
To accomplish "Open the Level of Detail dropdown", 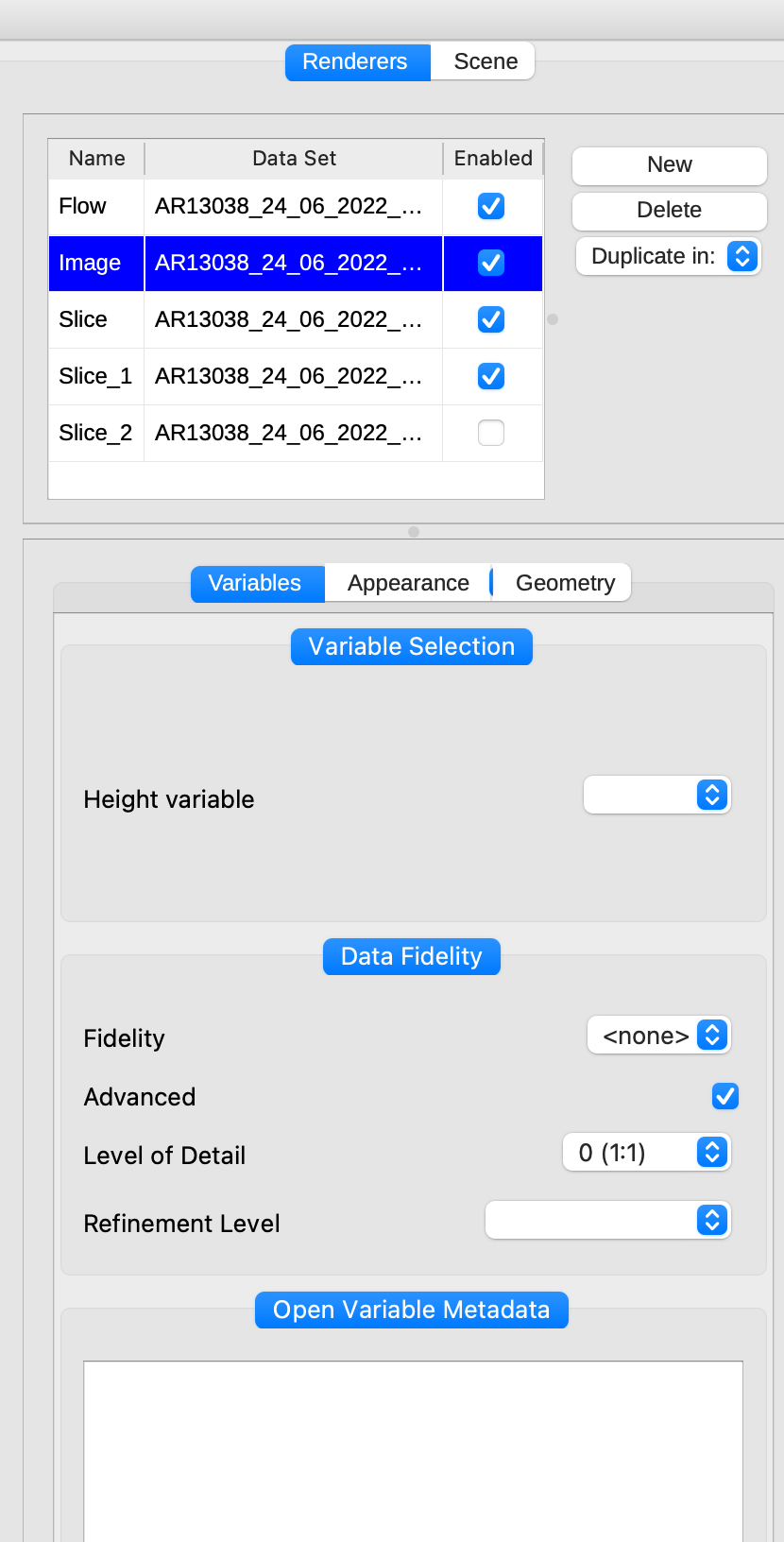I will pyautogui.click(x=645, y=1152).
